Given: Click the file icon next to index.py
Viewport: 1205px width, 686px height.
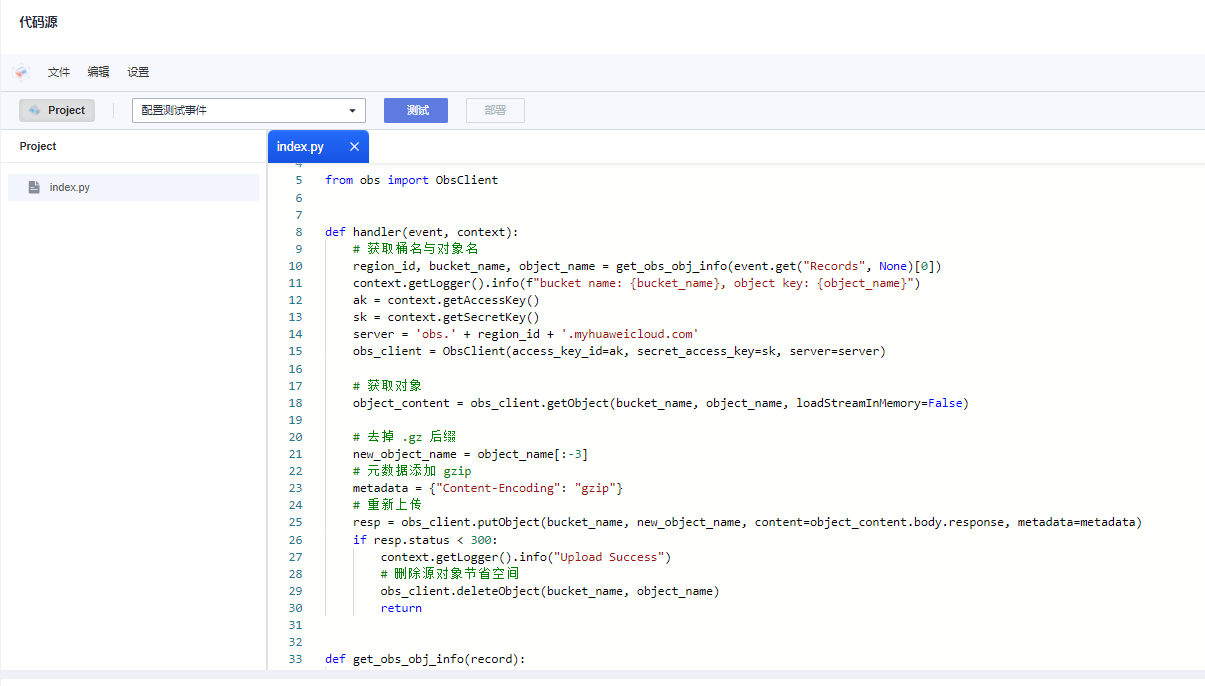Looking at the screenshot, I should 34,187.
